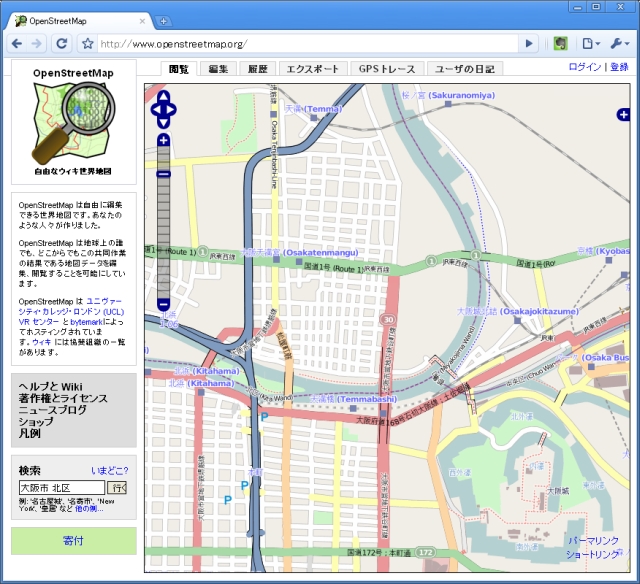Click the ショートリンク shortlink on the map
Image resolution: width=640 pixels, height=584 pixels.
592,554
